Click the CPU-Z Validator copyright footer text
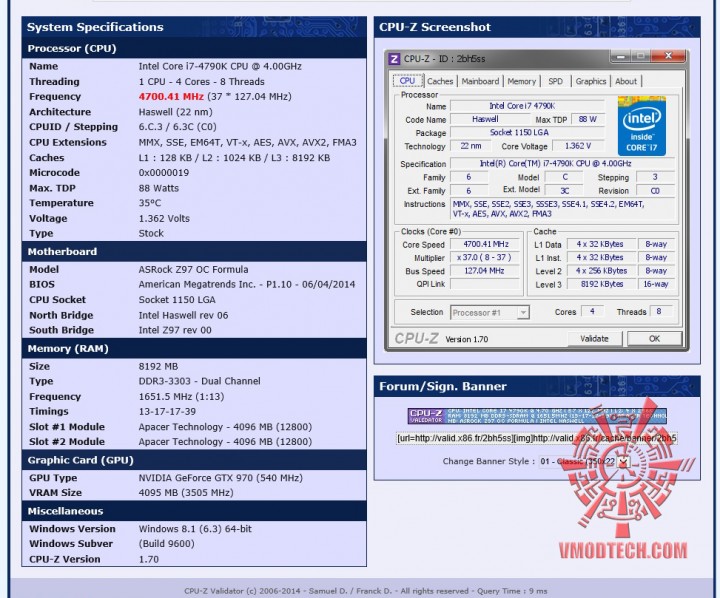 coord(366,591)
